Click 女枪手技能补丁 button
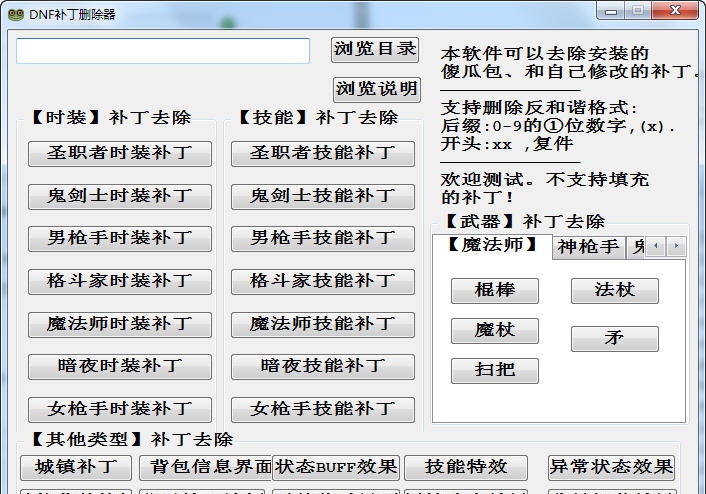Screen dimensions: 706x494 [323, 409]
